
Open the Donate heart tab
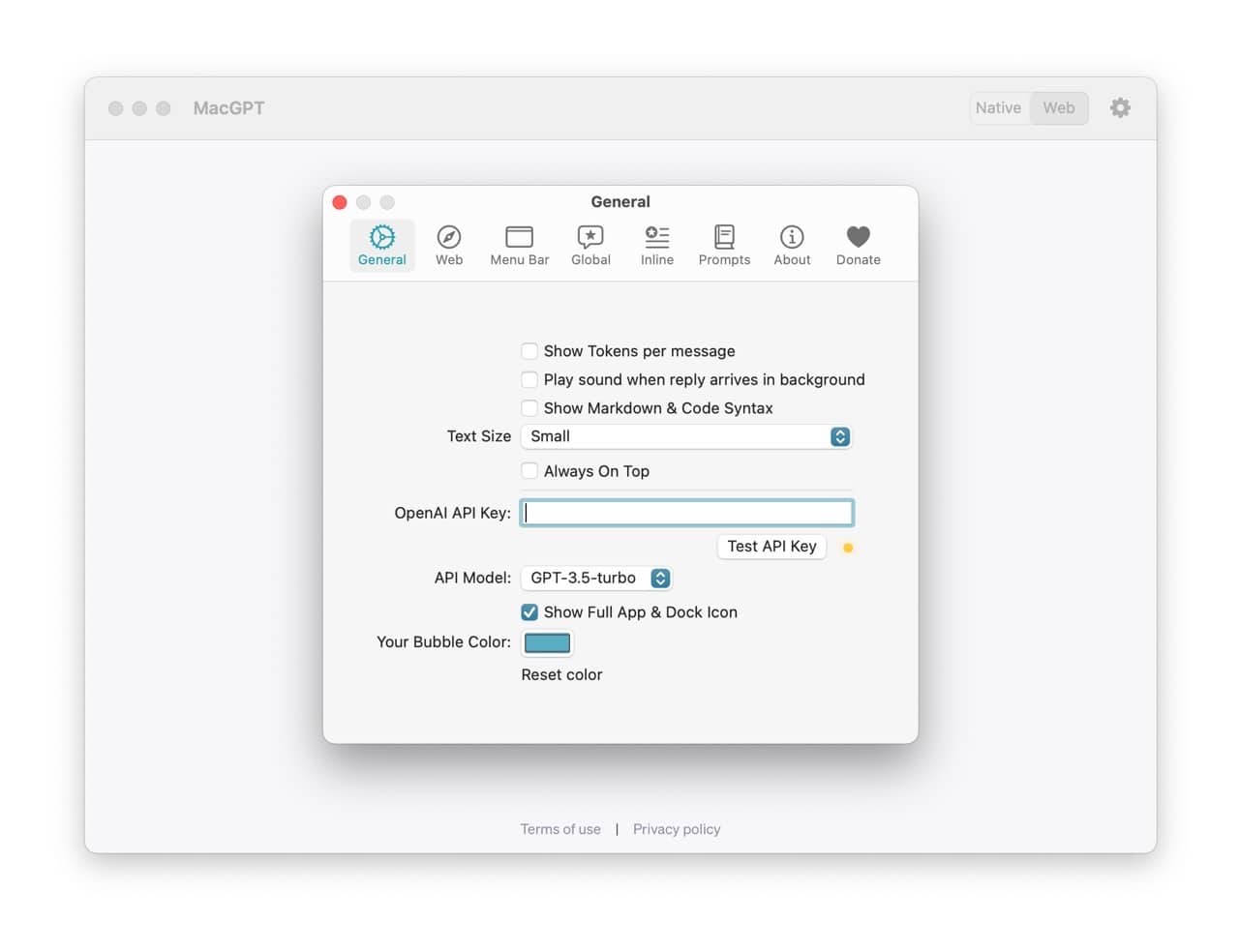click(x=859, y=246)
